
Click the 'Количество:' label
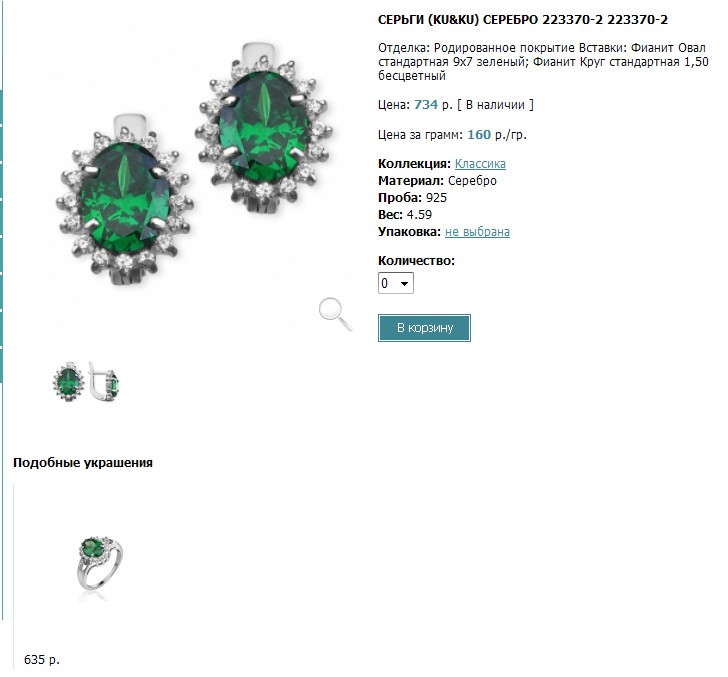click(416, 261)
